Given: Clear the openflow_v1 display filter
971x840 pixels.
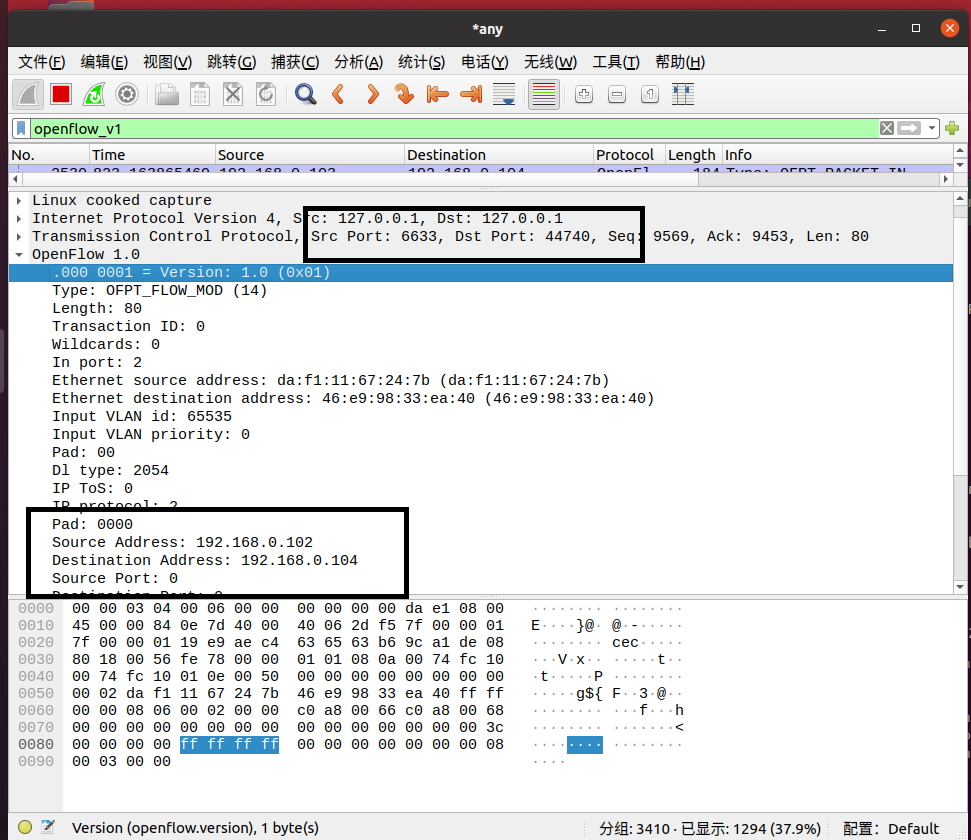Looking at the screenshot, I should tap(887, 128).
